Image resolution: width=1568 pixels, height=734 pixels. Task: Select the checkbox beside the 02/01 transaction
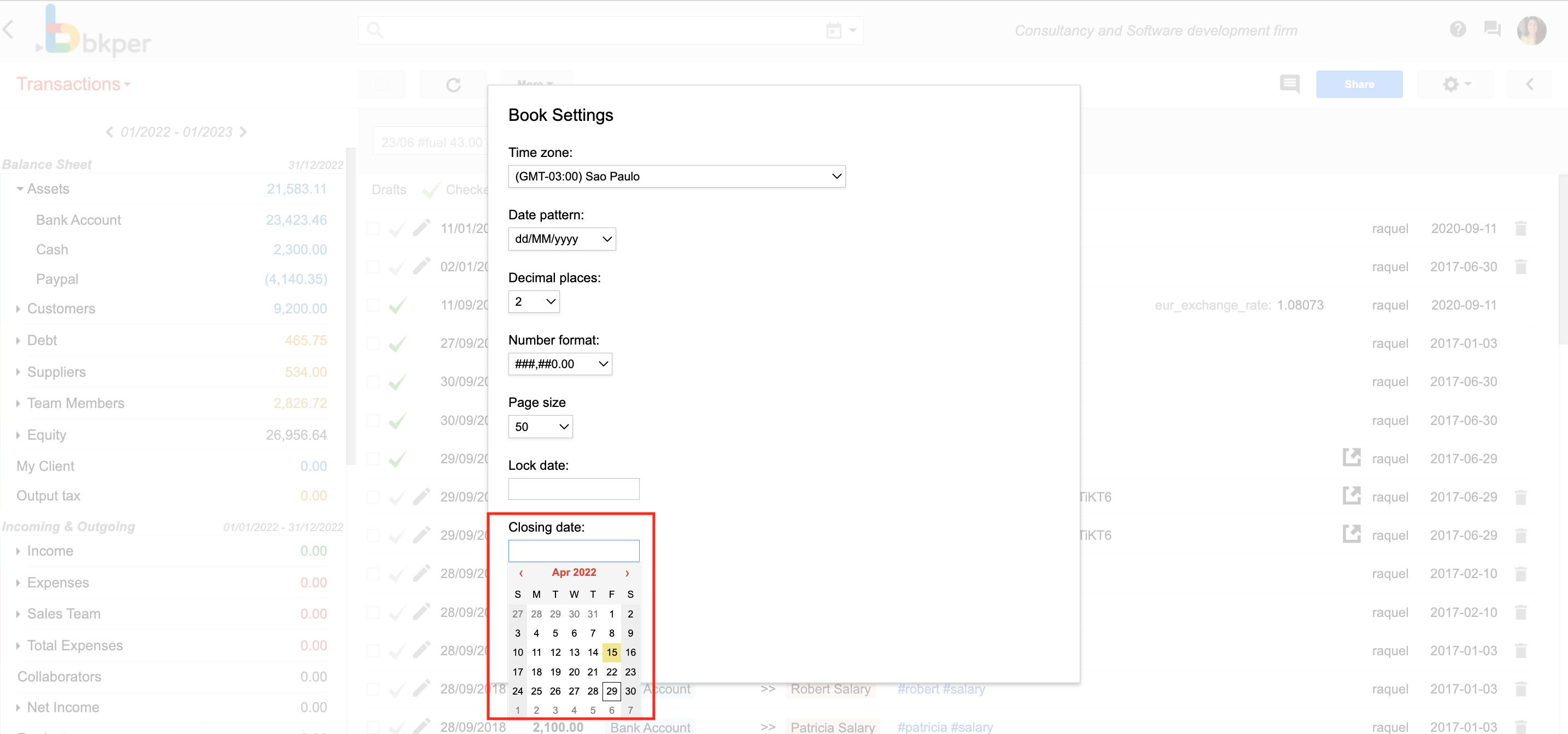373,267
